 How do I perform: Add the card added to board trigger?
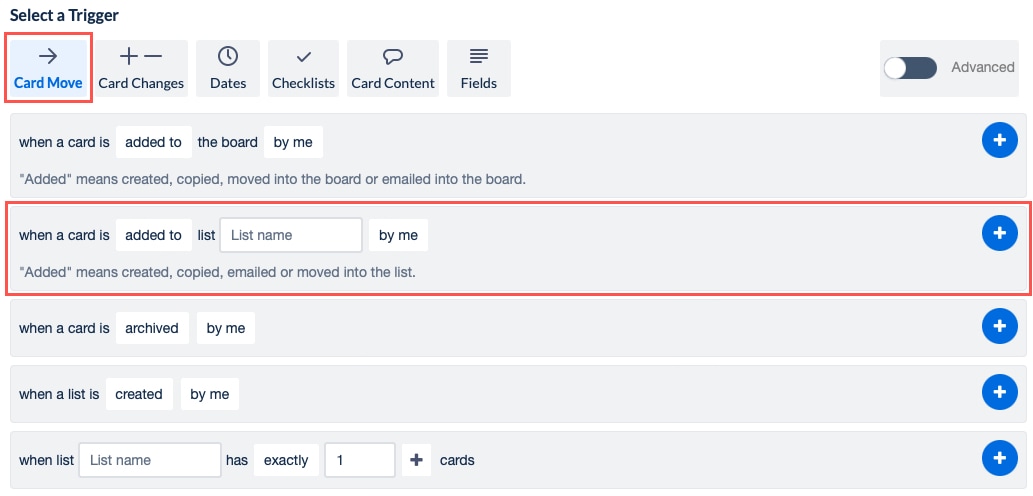(999, 141)
